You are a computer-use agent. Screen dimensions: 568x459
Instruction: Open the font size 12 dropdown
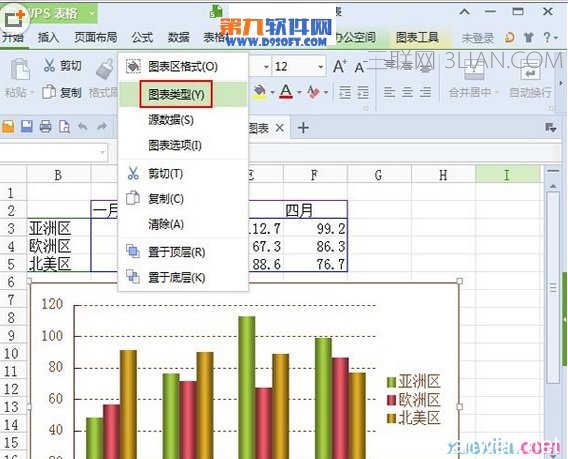pyautogui.click(x=321, y=67)
